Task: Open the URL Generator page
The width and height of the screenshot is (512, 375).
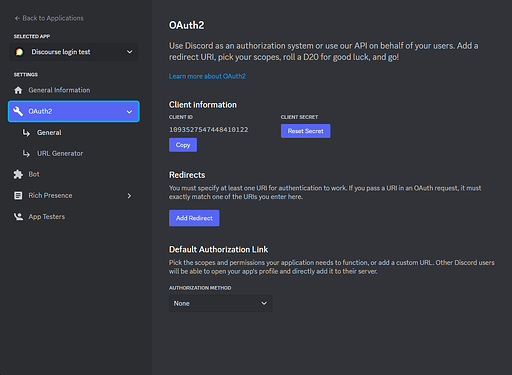Action: click(60, 153)
